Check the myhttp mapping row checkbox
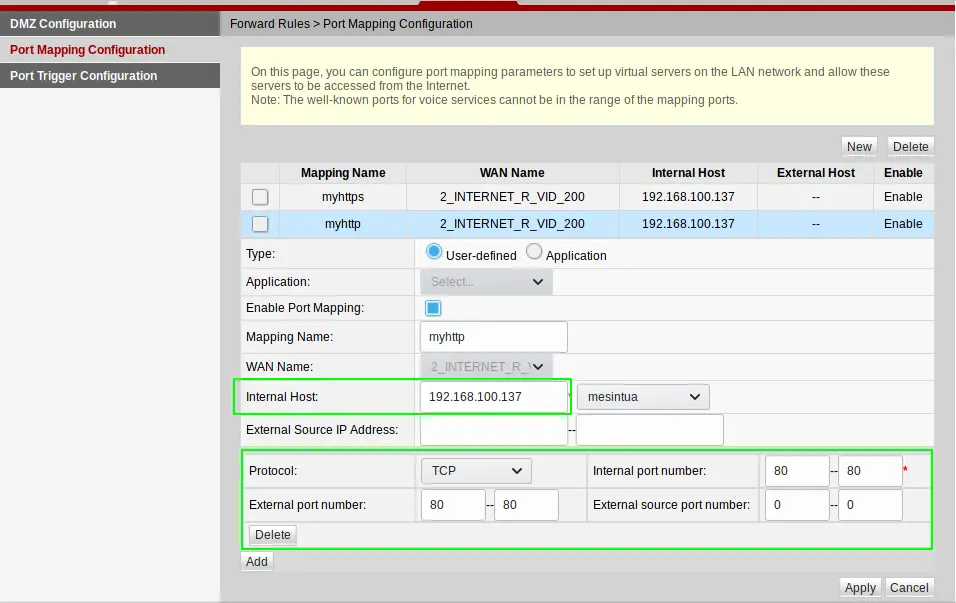Viewport: 956px width, 603px height. click(260, 224)
